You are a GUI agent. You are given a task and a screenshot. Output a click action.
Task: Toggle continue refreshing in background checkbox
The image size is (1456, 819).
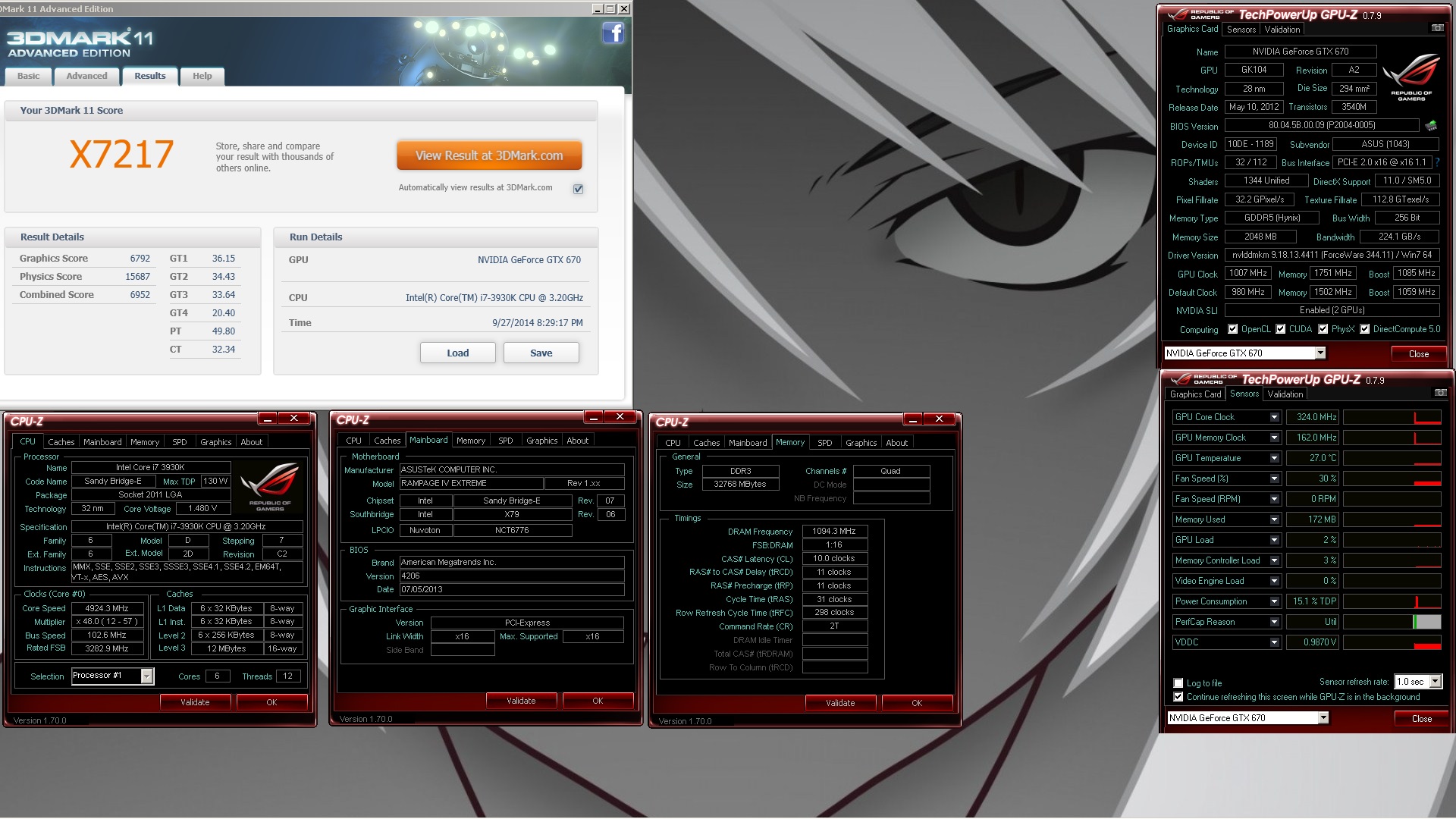[1178, 697]
